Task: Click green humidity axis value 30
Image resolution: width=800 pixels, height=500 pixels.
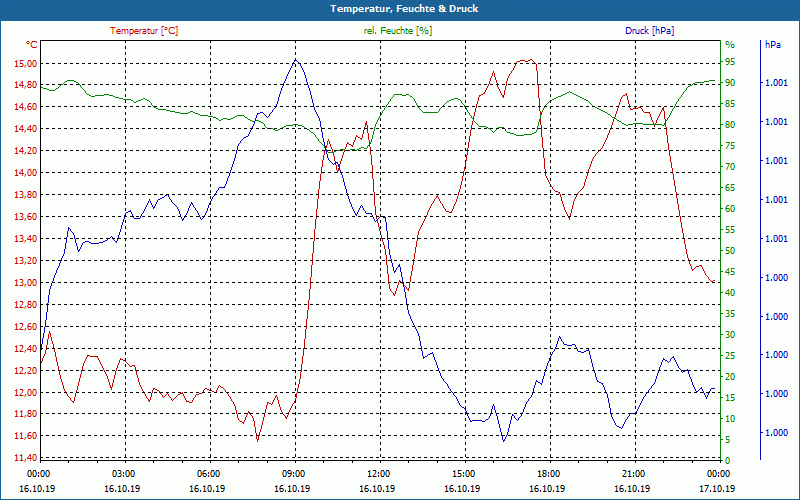Action: (x=730, y=335)
